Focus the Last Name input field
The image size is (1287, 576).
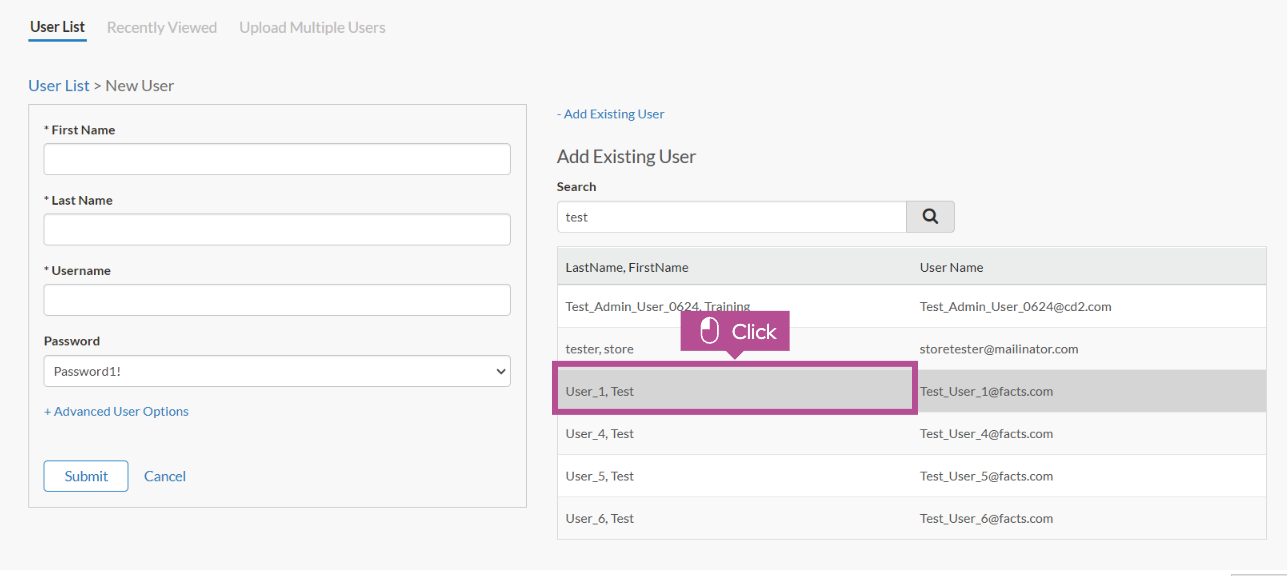coord(277,229)
